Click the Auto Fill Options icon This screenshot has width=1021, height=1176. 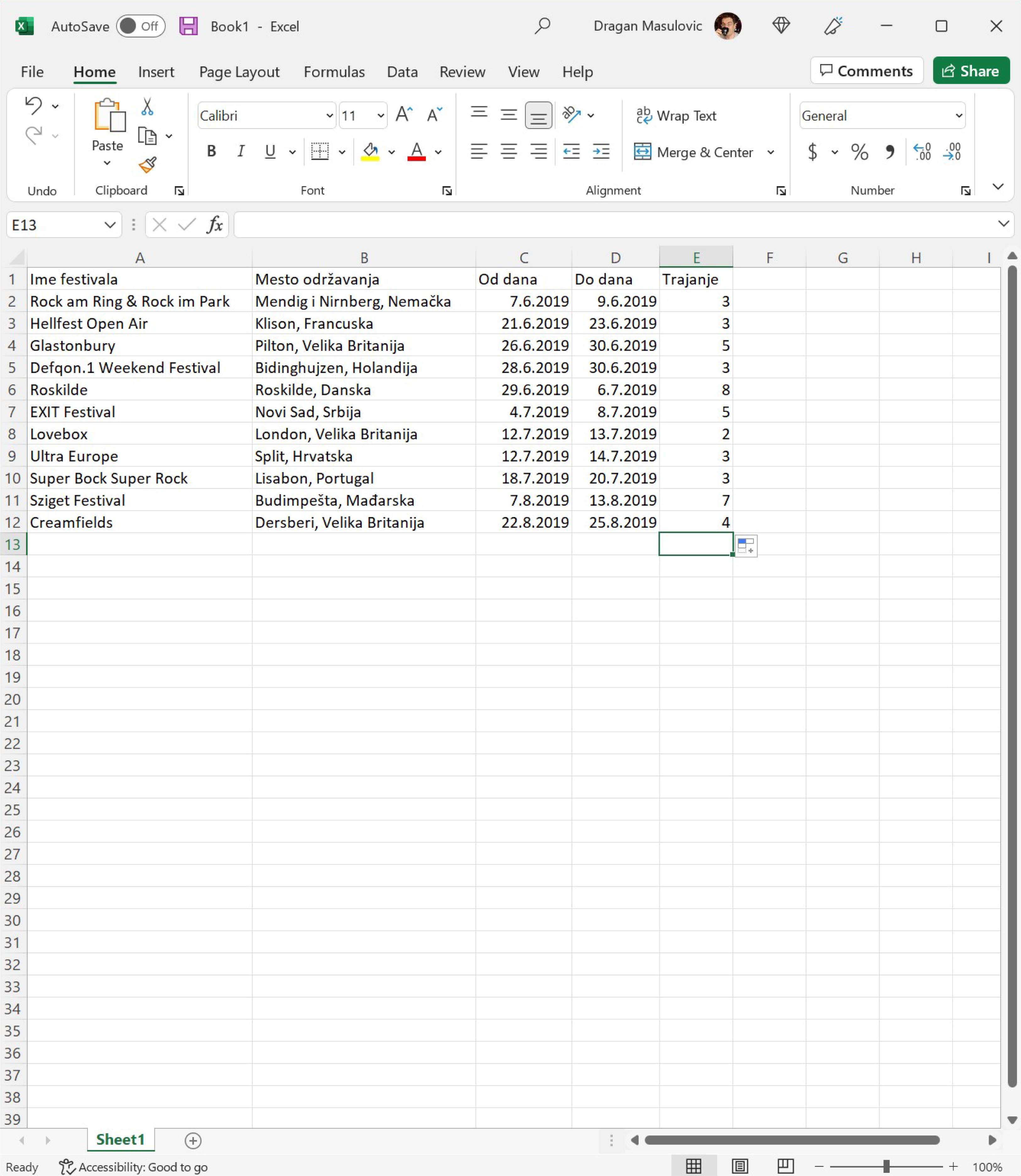click(746, 546)
